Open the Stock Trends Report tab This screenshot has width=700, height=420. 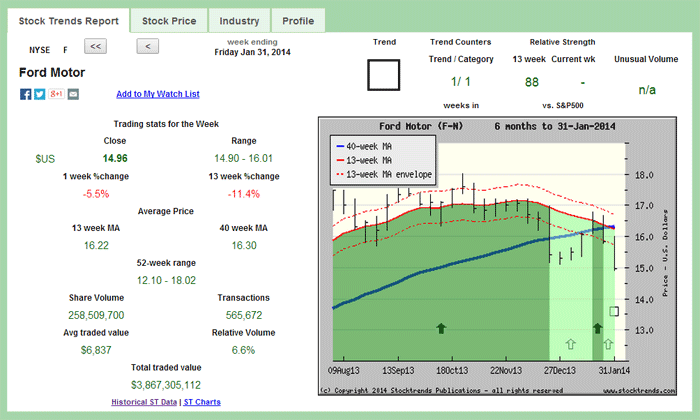pyautogui.click(x=68, y=21)
